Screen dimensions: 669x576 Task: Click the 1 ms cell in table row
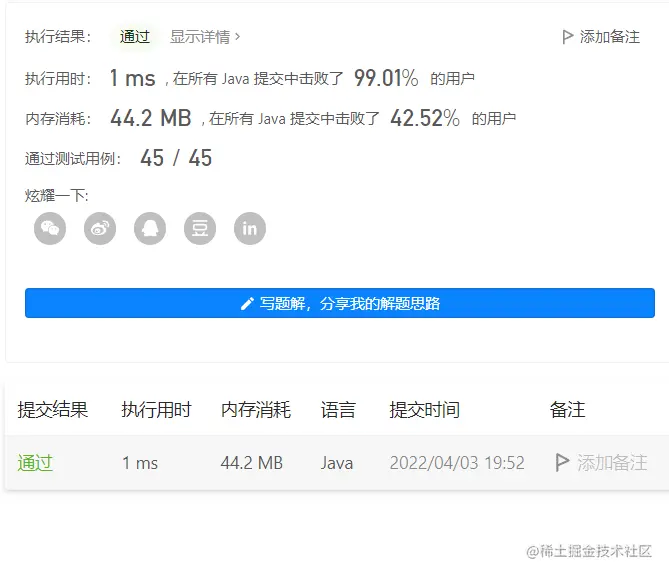tap(140, 463)
